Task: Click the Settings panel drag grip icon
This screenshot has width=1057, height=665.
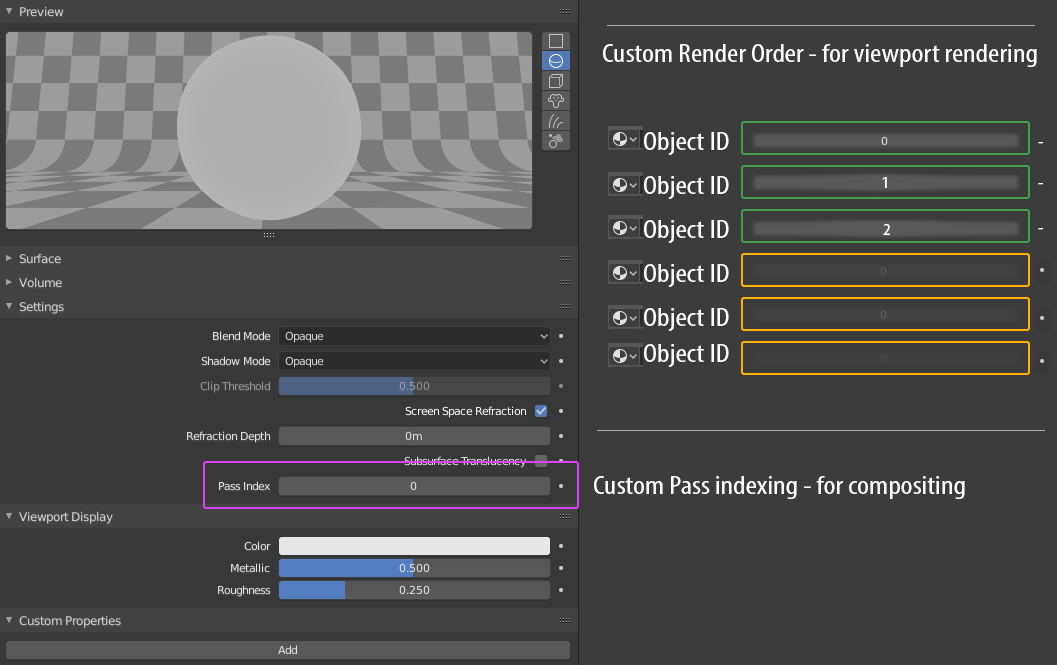Action: [565, 306]
